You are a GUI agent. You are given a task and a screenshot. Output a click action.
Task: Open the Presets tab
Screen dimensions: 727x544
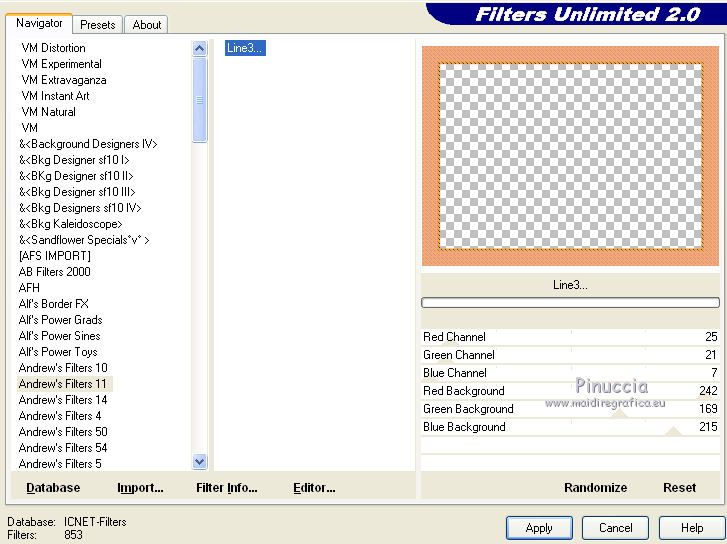pos(97,25)
